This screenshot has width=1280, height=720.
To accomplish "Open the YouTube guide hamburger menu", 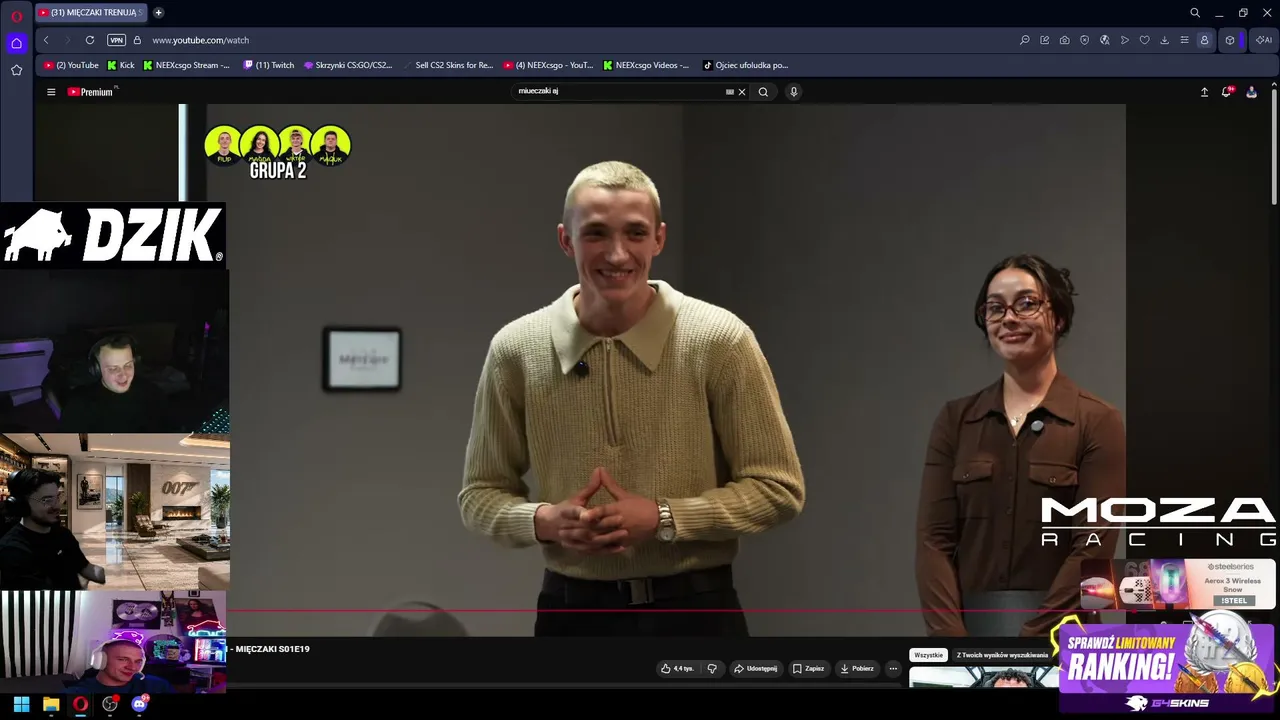I will (x=51, y=92).
